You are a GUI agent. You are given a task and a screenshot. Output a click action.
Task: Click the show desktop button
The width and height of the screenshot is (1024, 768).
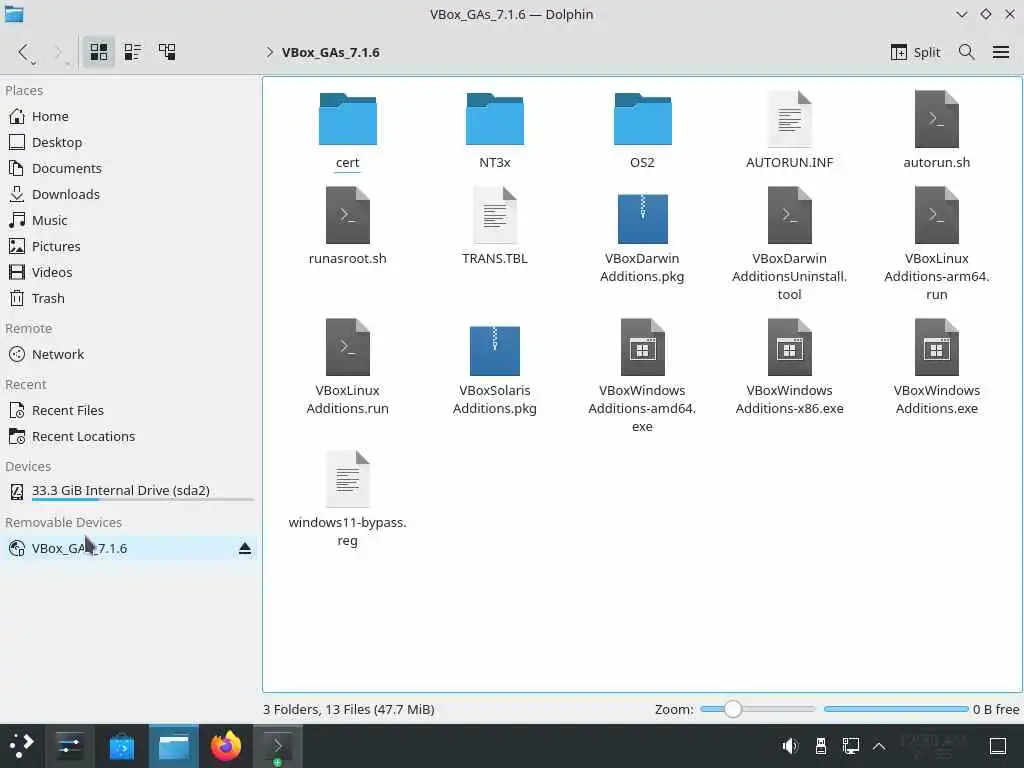(998, 746)
